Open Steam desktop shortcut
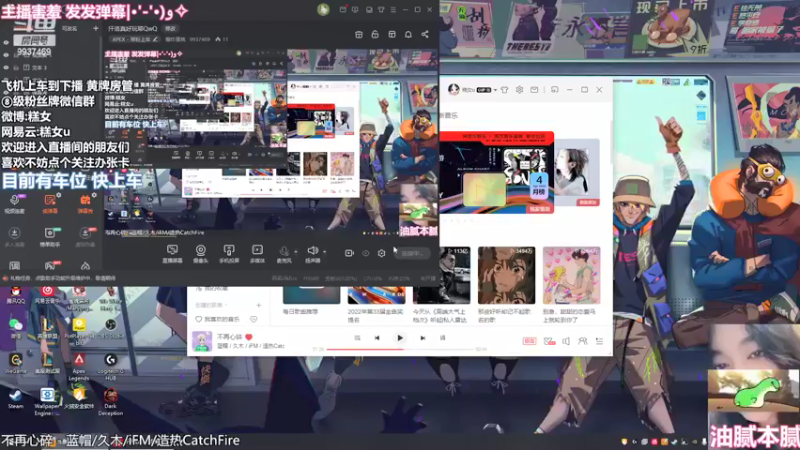Image resolution: width=800 pixels, height=450 pixels. (x=15, y=398)
